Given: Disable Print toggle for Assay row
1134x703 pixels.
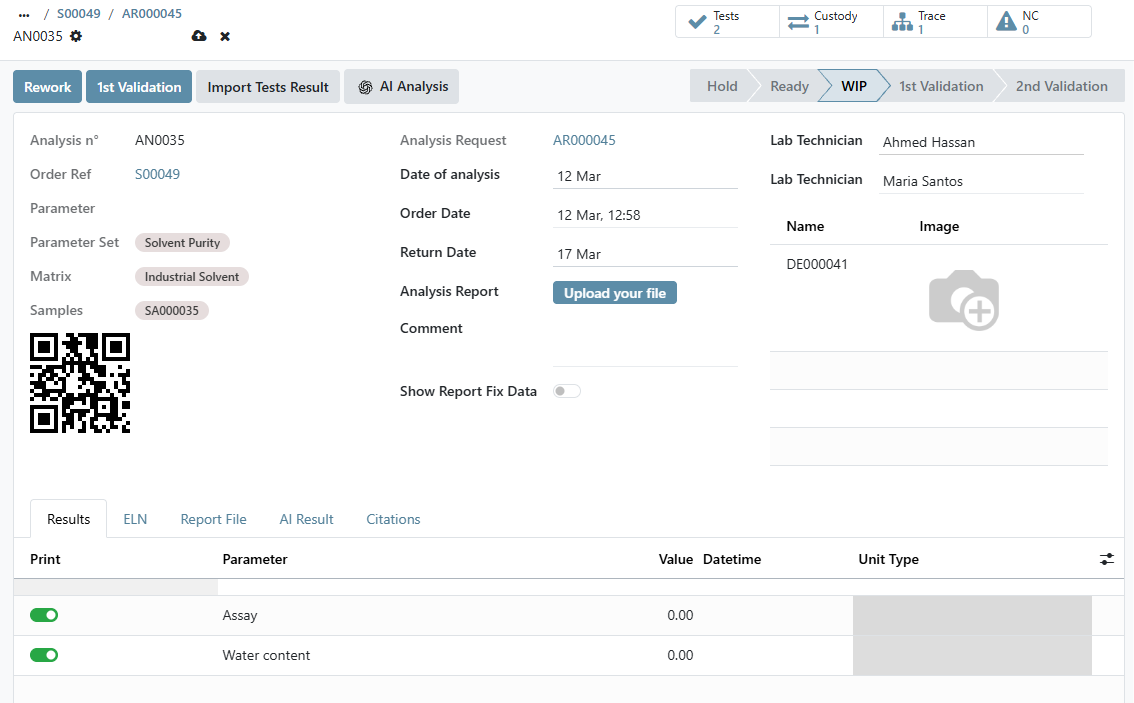Looking at the screenshot, I should (x=44, y=615).
